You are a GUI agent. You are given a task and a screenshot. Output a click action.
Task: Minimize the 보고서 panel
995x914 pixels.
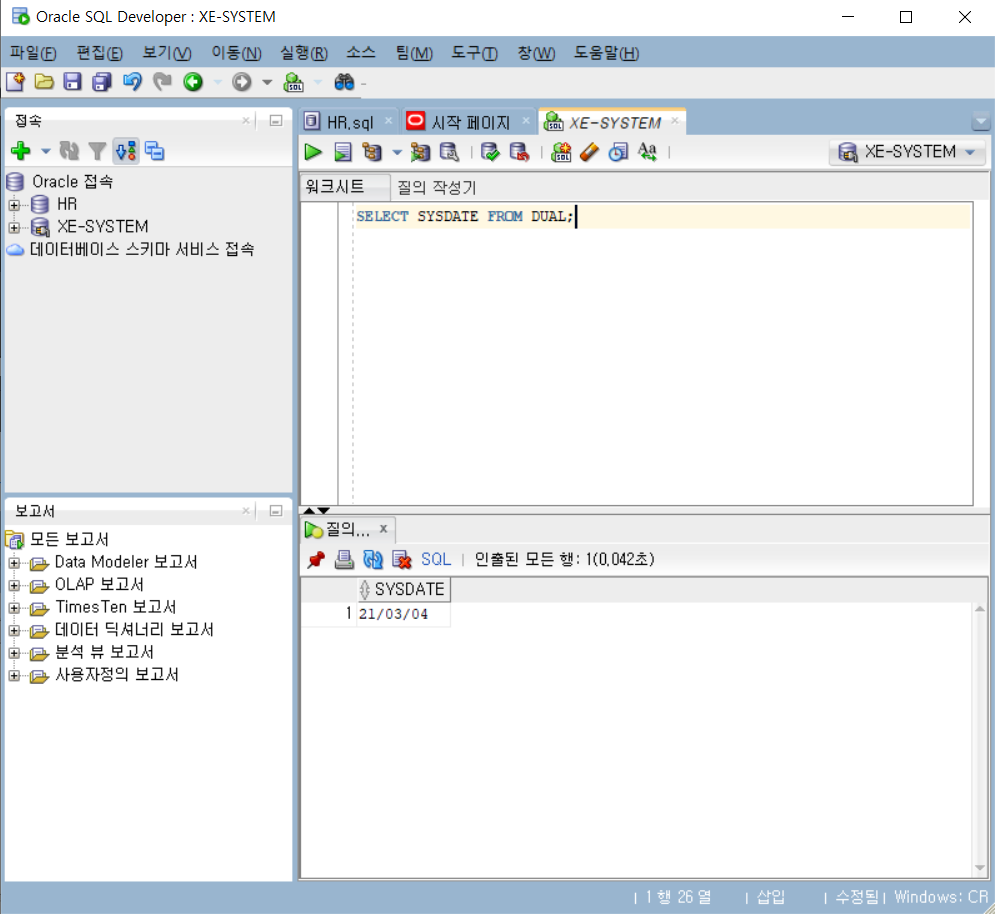point(276,511)
